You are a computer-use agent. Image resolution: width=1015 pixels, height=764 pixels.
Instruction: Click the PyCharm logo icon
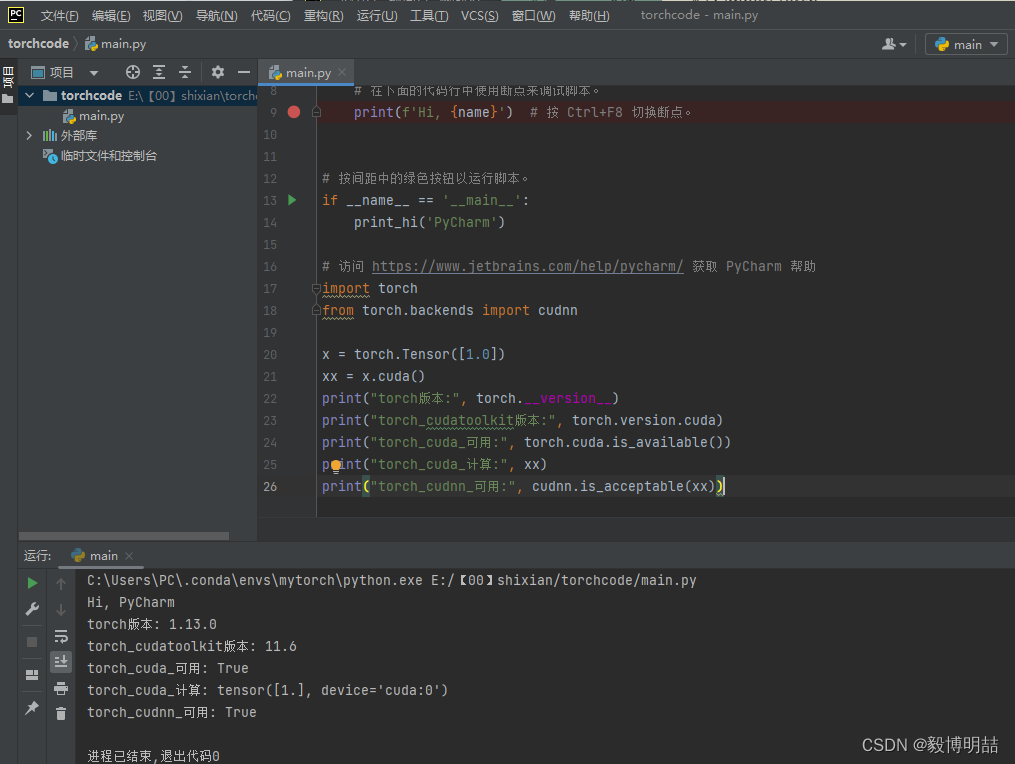coord(16,15)
